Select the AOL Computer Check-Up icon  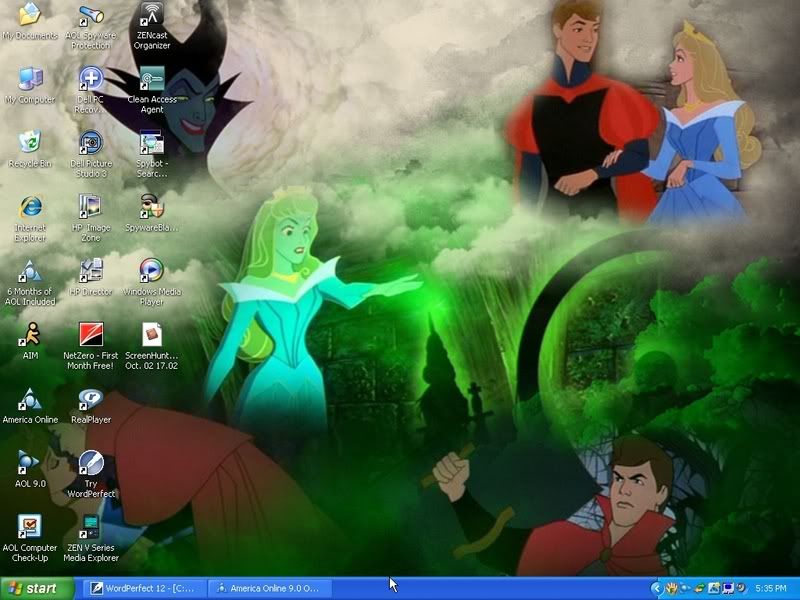30,527
